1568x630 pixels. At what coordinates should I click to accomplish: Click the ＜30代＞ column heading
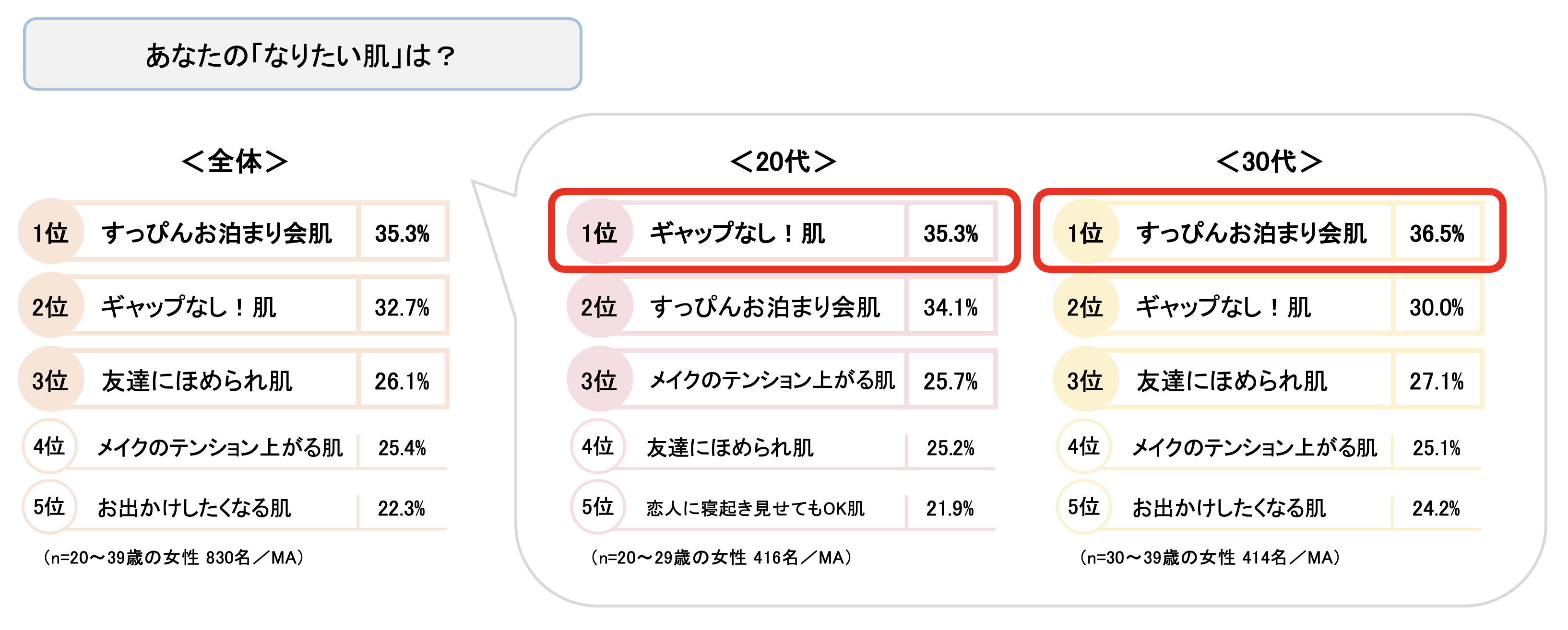[x=1269, y=162]
